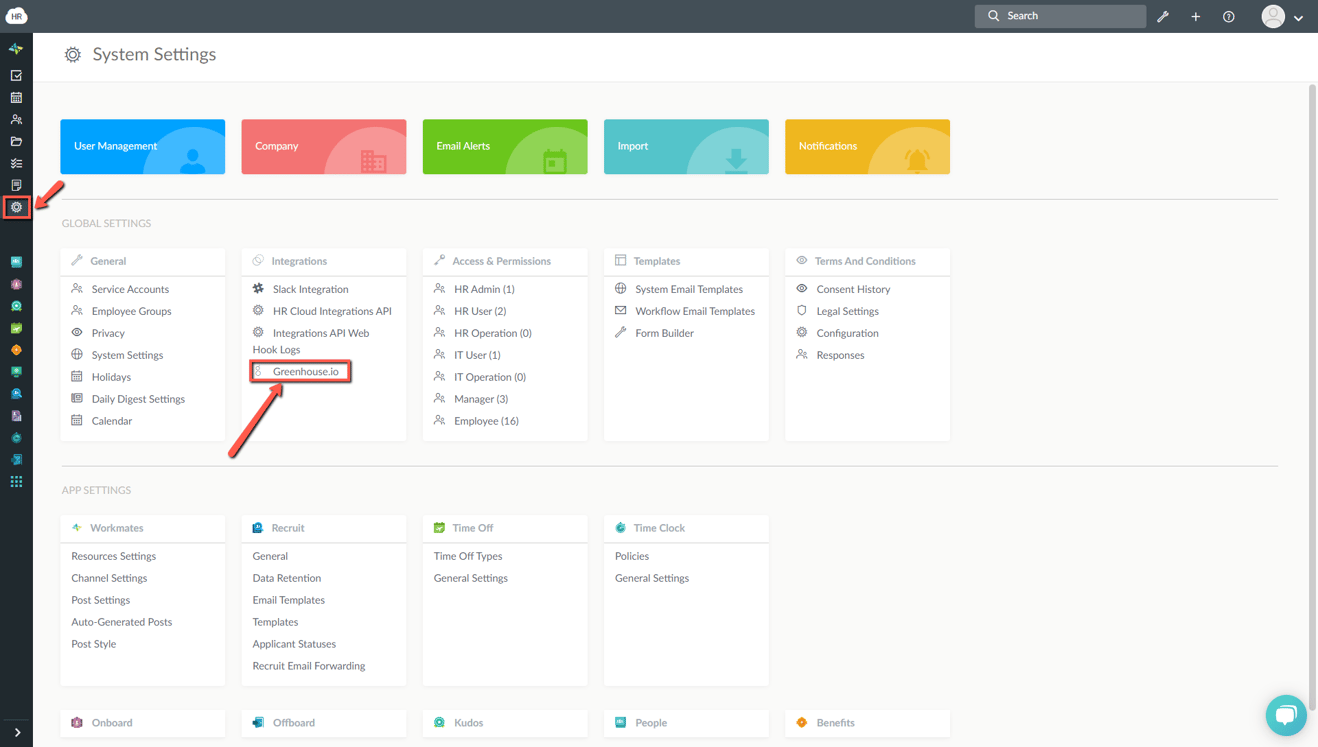This screenshot has width=1318, height=747.
Task: Open Time Off Types settings
Action: 467,556
